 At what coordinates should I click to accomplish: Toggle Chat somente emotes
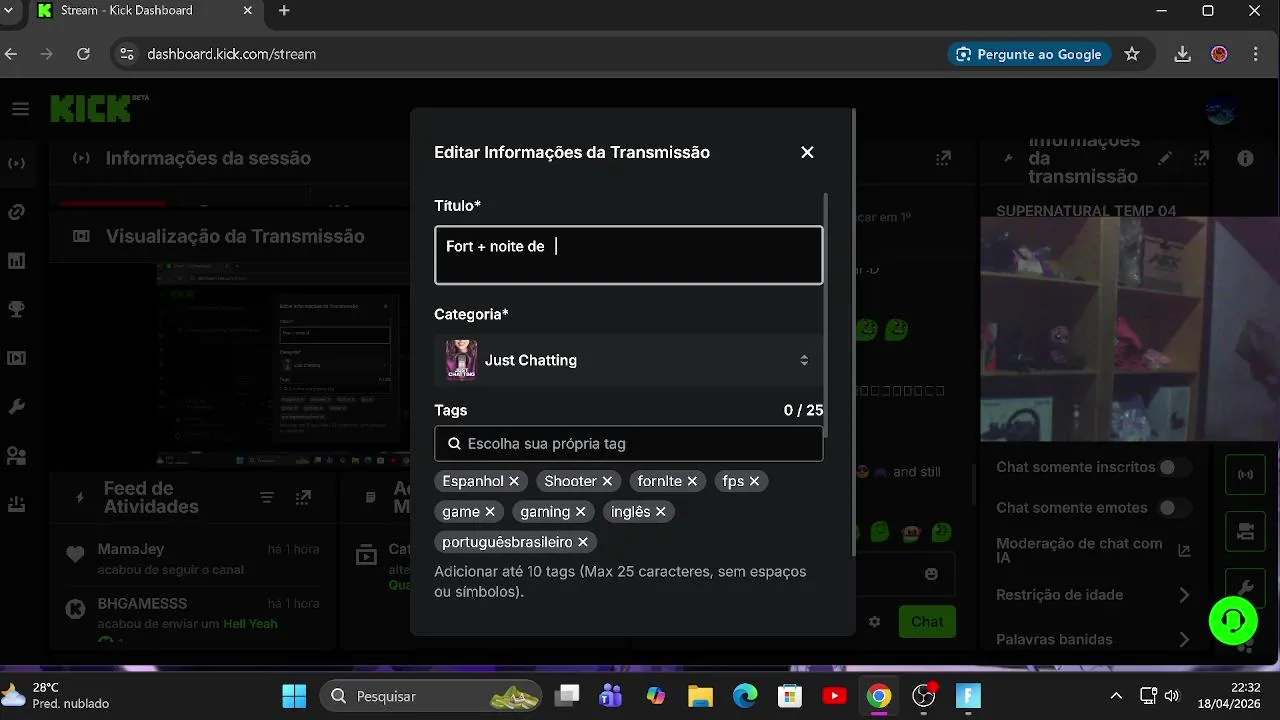coord(1174,508)
